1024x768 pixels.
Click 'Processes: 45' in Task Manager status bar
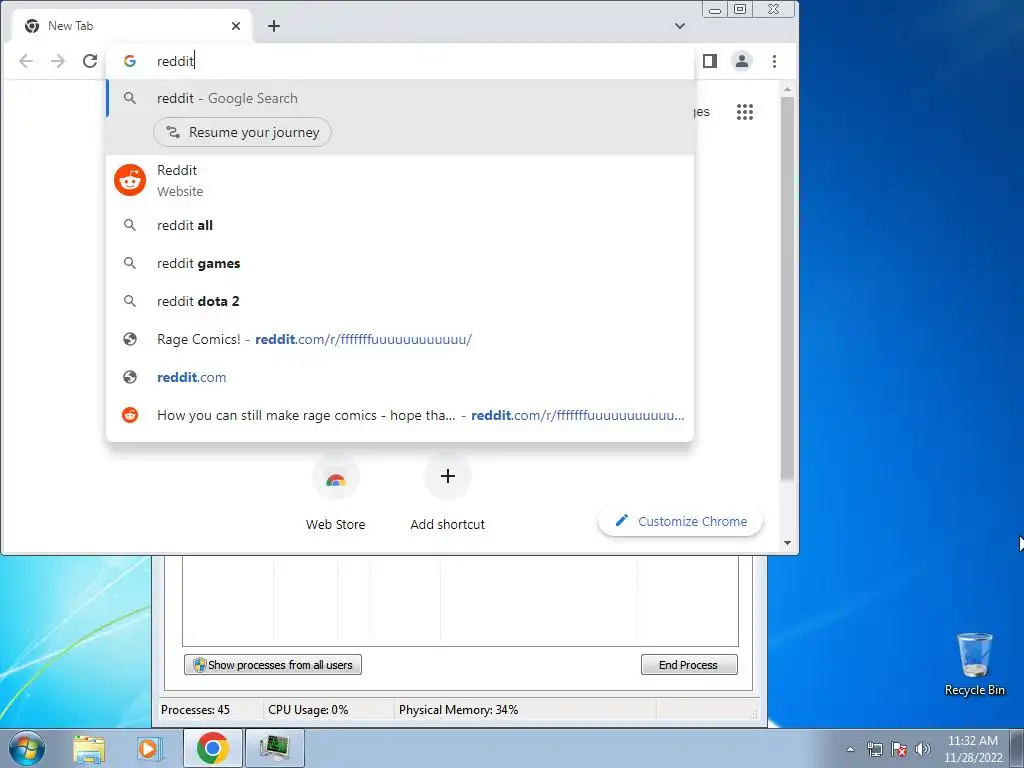[x=195, y=710]
